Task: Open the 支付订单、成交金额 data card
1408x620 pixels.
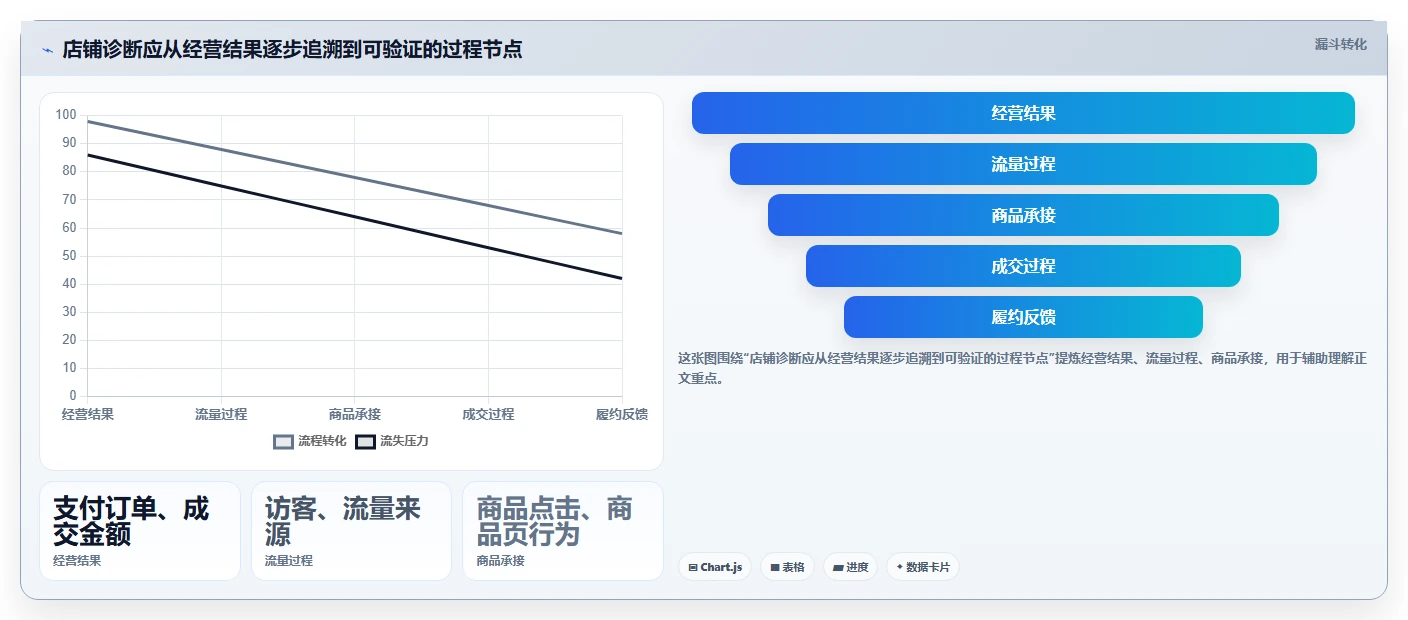Action: tap(140, 531)
